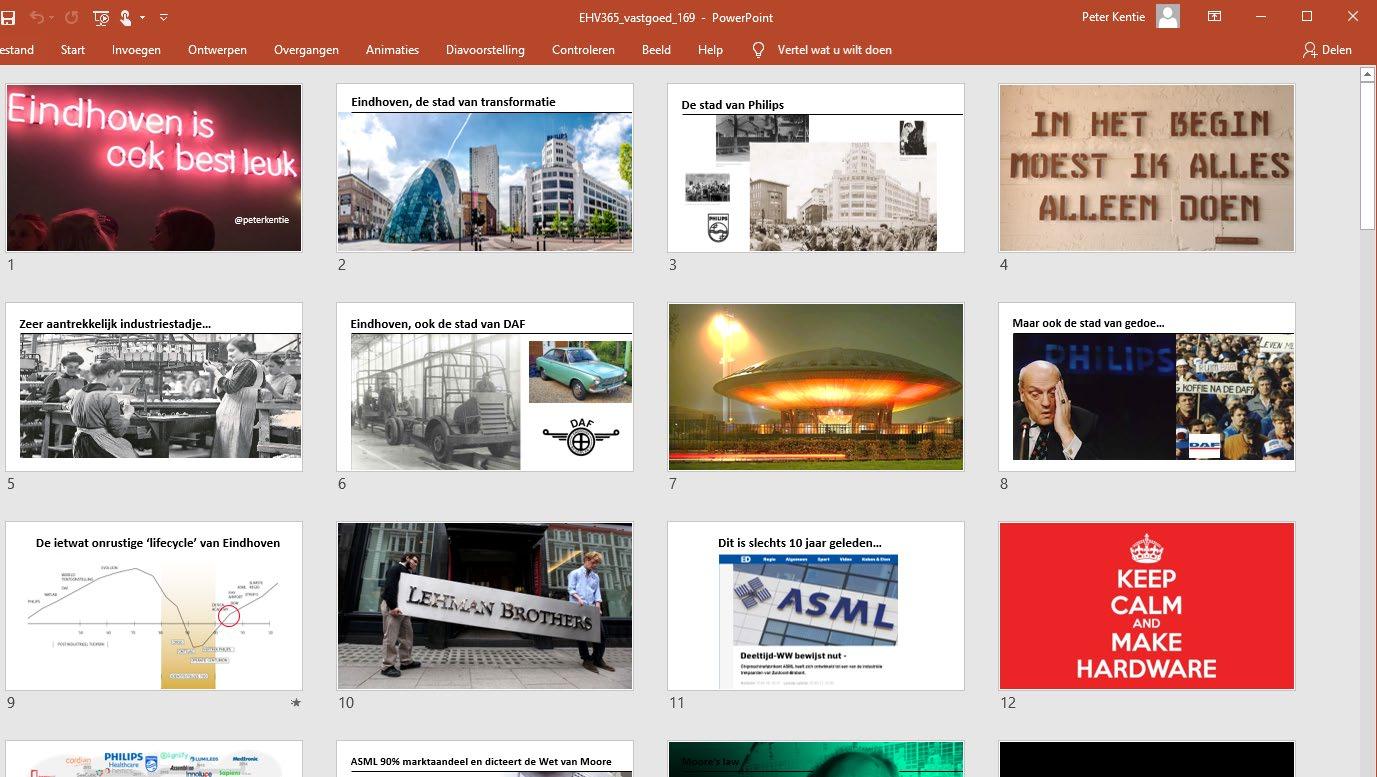Switch to the Controleren tab
Screen dimensions: 1377x777
click(x=583, y=50)
